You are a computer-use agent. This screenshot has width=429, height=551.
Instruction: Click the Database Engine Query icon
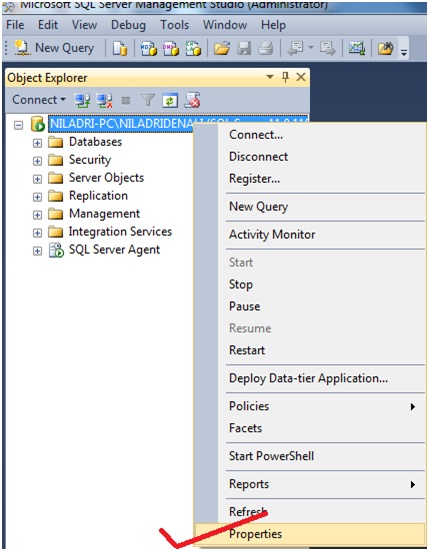pyautogui.click(x=119, y=48)
